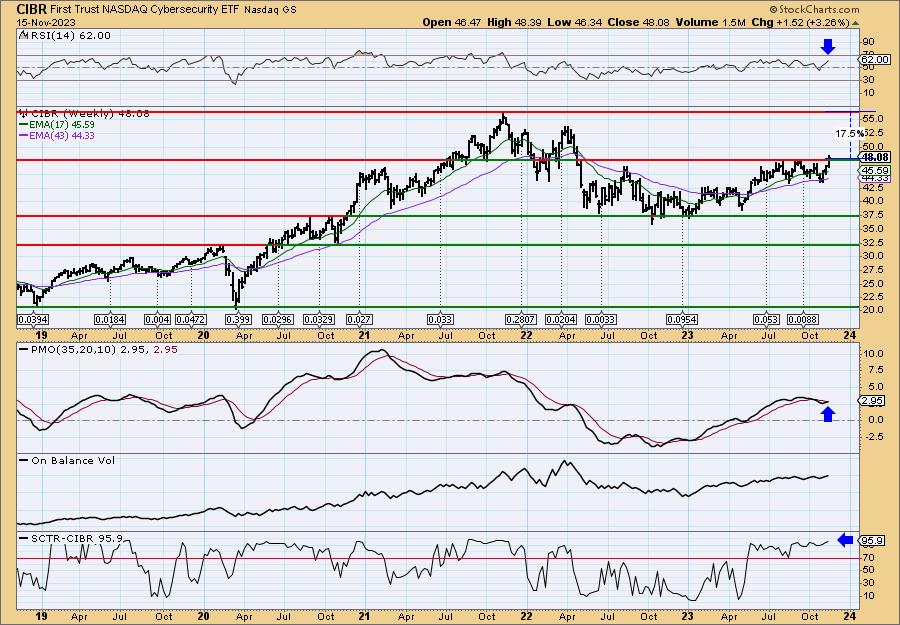Click the SCTR-CIBR 95.9 legend label
The image size is (900, 625).
[x=71, y=538]
